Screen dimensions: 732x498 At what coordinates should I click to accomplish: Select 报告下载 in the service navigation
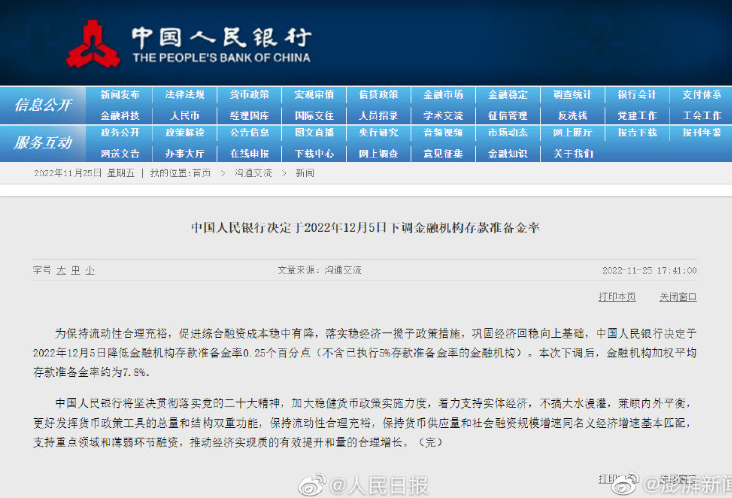click(637, 133)
